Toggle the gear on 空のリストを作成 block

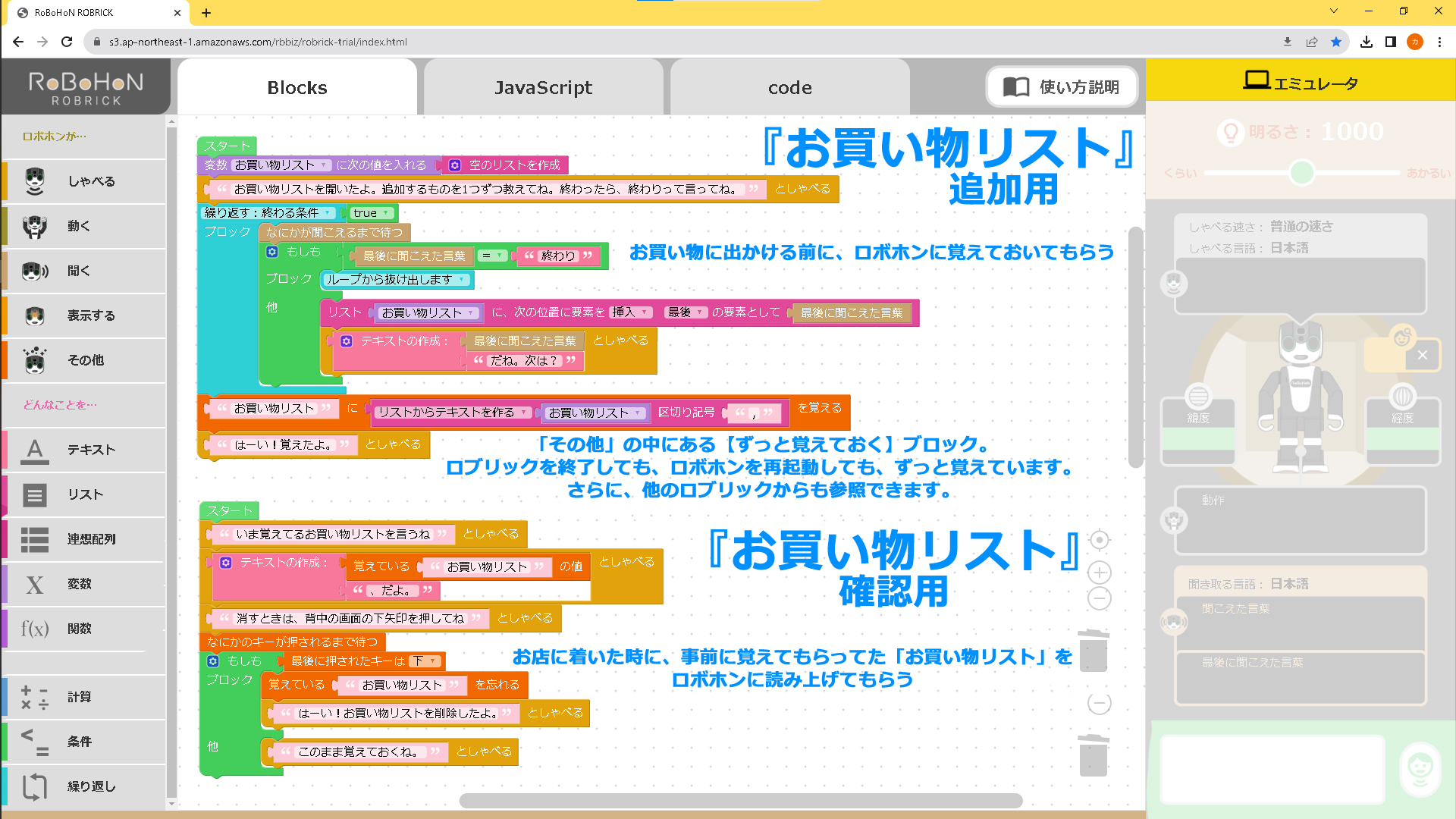(455, 165)
